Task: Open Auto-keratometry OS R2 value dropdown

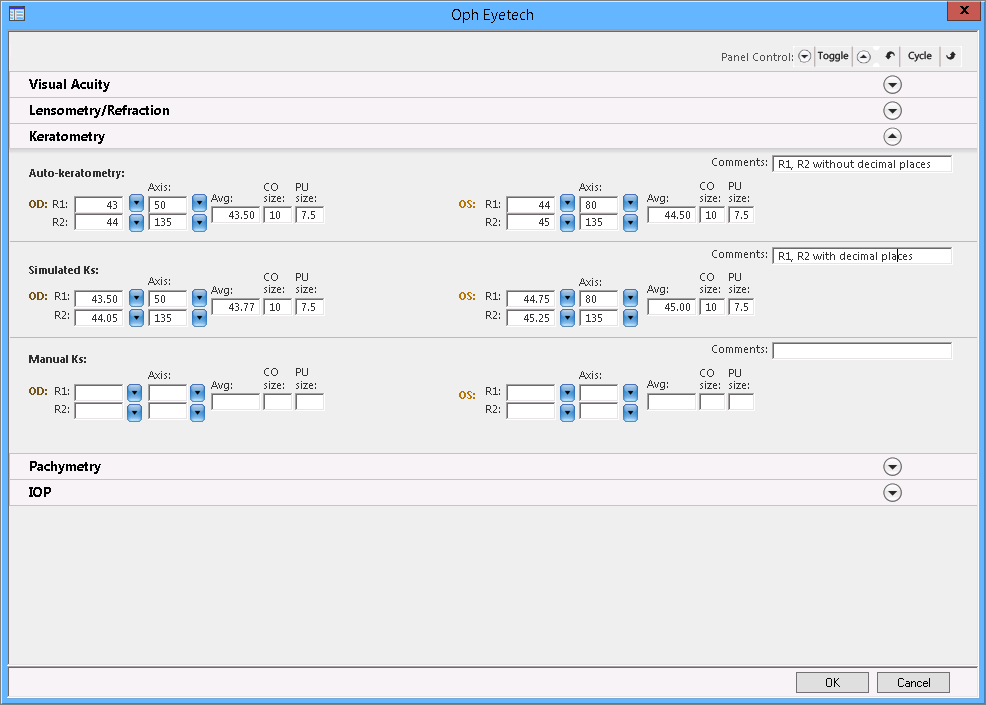Action: pyautogui.click(x=567, y=223)
